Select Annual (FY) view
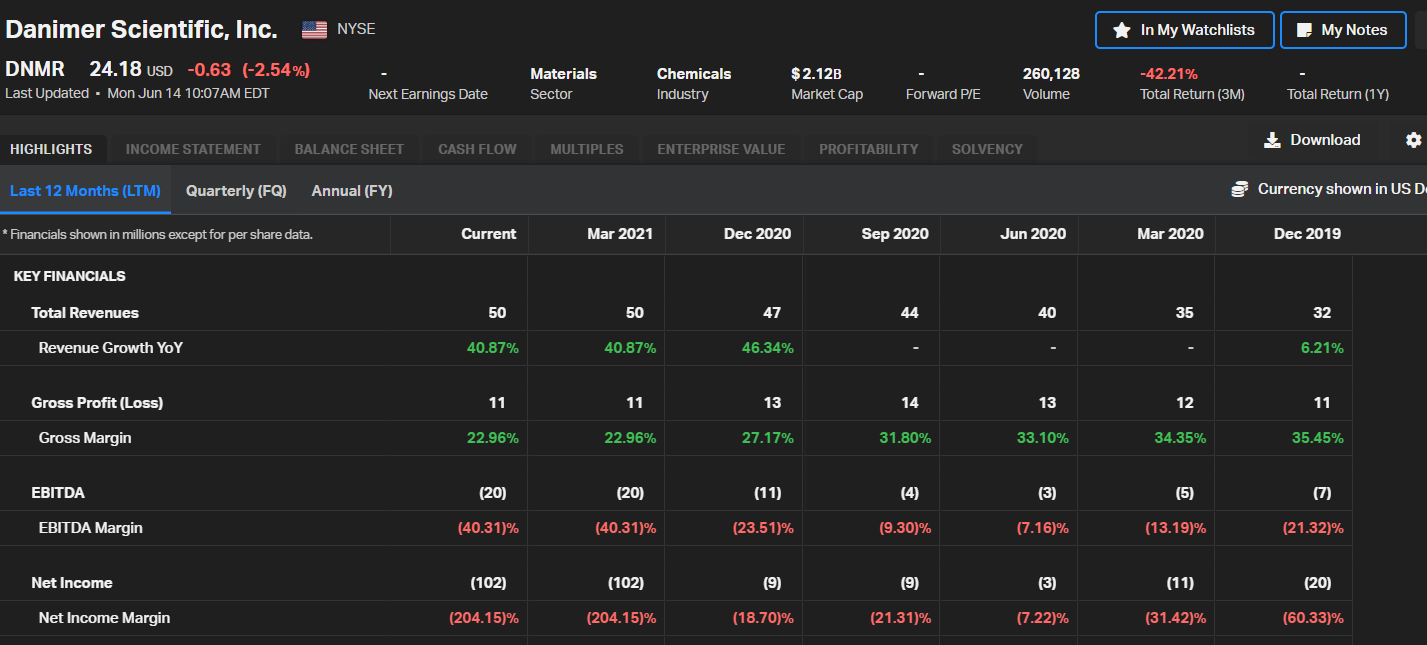Viewport: 1427px width, 645px height. tap(352, 190)
